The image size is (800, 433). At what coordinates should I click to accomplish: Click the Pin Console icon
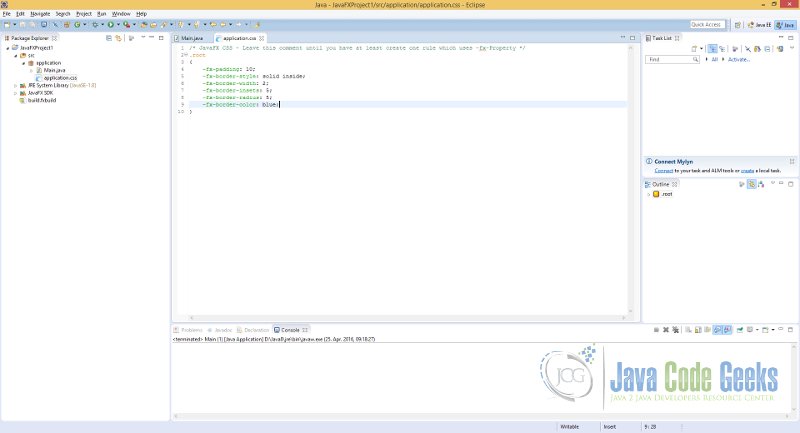point(740,330)
